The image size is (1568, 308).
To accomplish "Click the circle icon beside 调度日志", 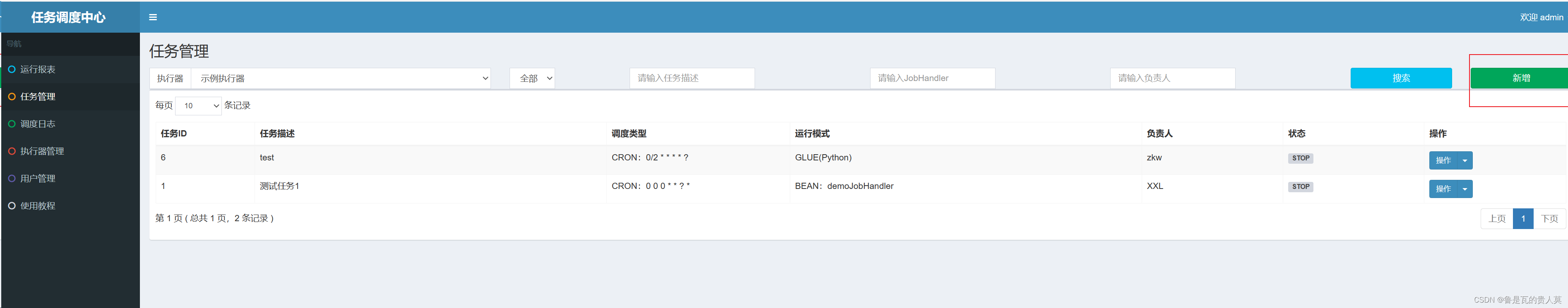I will point(12,124).
